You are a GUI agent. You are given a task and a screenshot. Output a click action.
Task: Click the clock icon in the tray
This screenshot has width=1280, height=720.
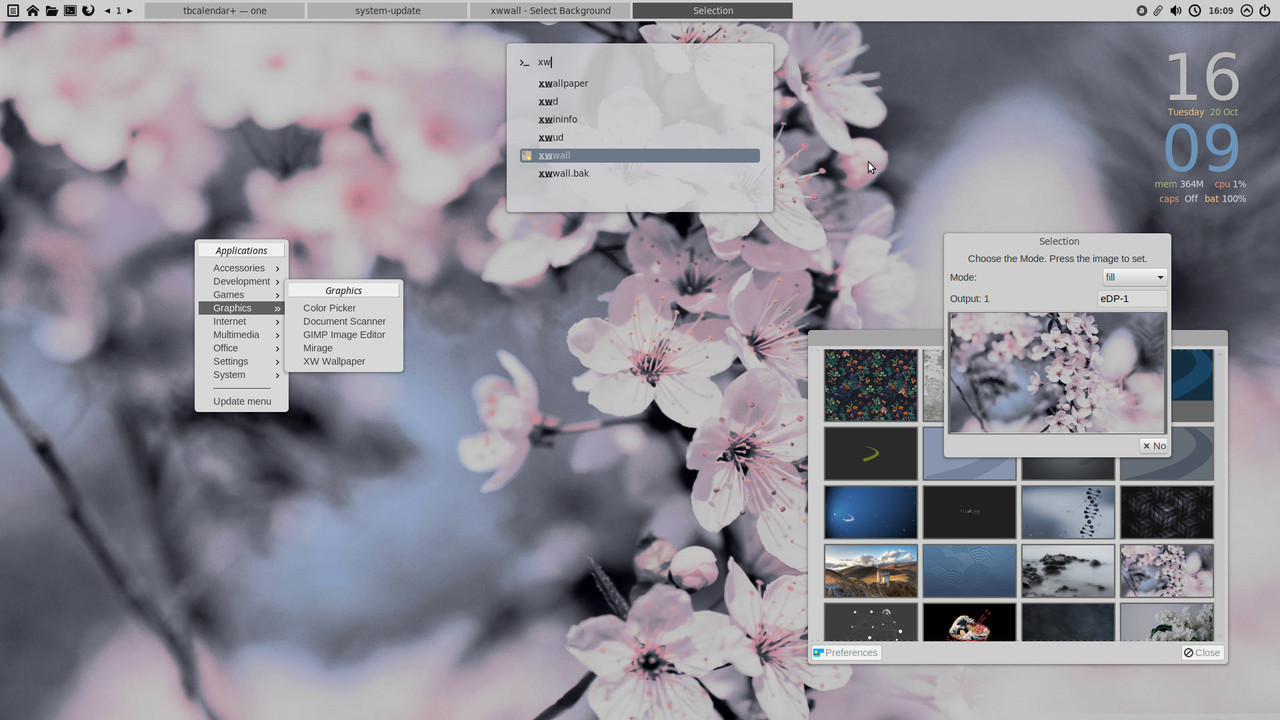[1195, 11]
